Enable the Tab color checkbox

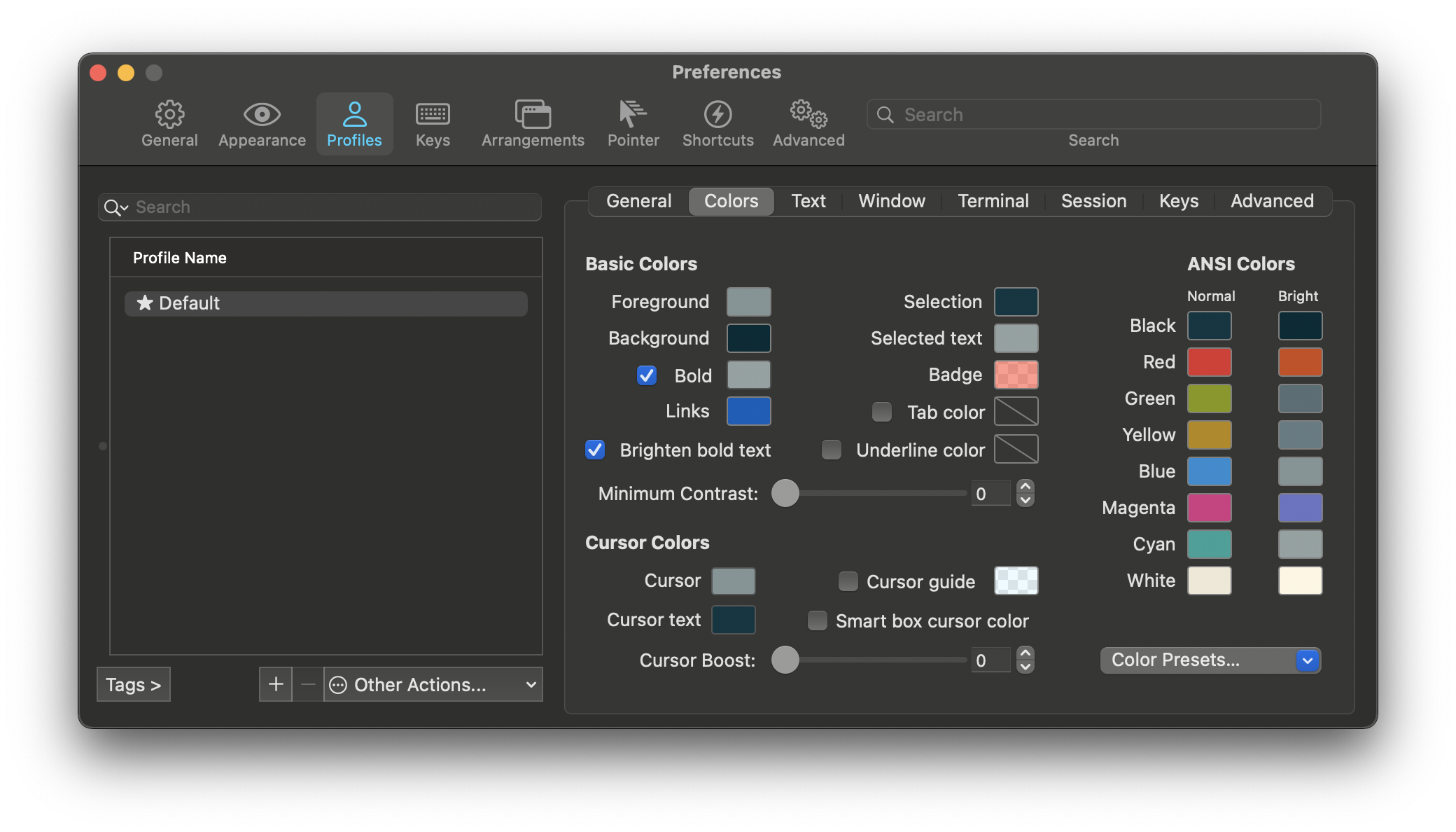(882, 412)
